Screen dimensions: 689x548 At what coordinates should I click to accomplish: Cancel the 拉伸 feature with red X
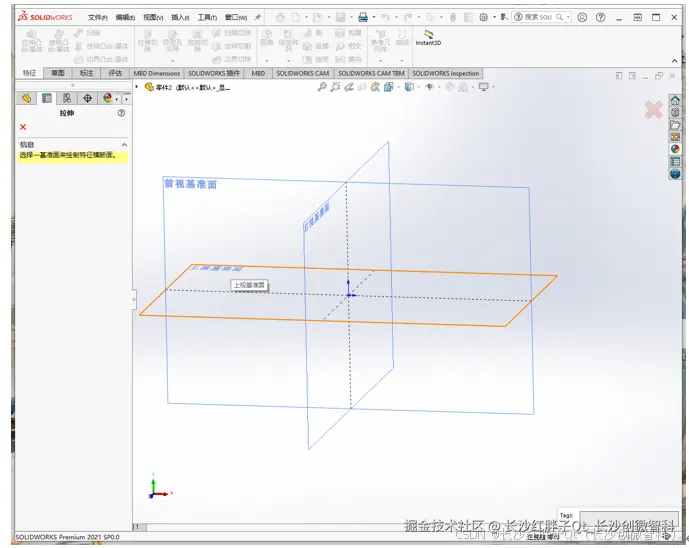(x=23, y=127)
